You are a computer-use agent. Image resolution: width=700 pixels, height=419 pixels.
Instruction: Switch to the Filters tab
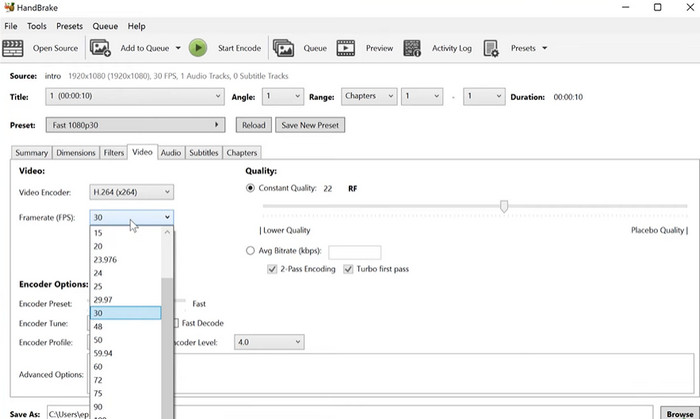point(113,153)
